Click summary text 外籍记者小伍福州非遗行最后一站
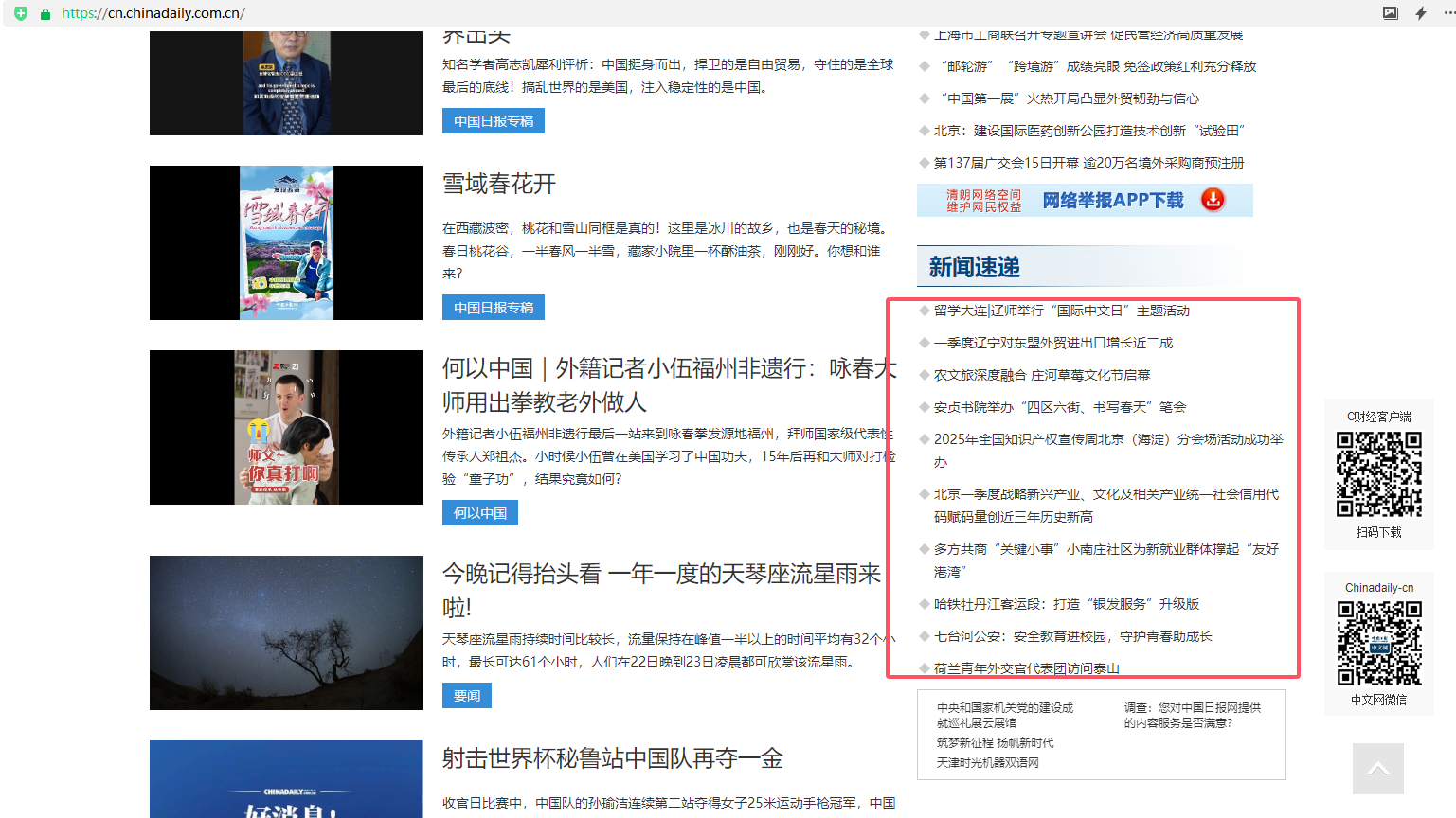Viewport: 1456px width, 818px height. tap(669, 456)
